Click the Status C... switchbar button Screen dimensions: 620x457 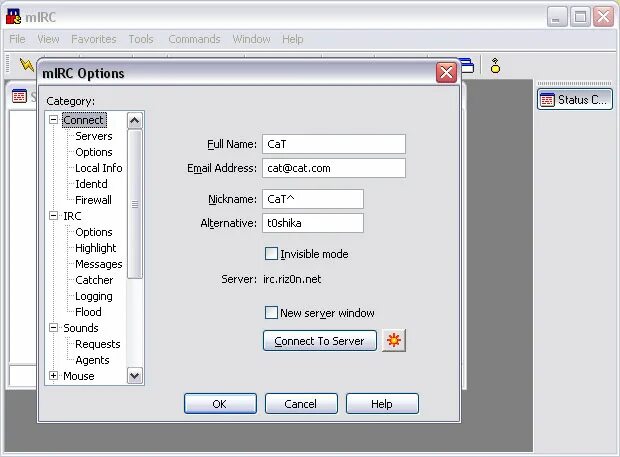(x=575, y=100)
